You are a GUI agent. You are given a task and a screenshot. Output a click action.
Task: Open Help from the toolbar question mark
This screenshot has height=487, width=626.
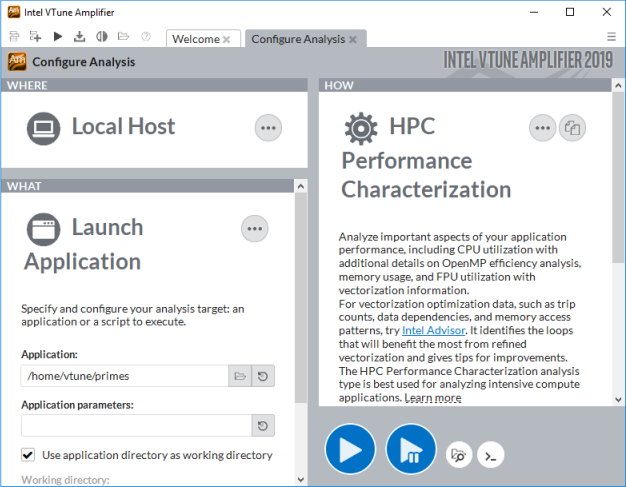(146, 37)
